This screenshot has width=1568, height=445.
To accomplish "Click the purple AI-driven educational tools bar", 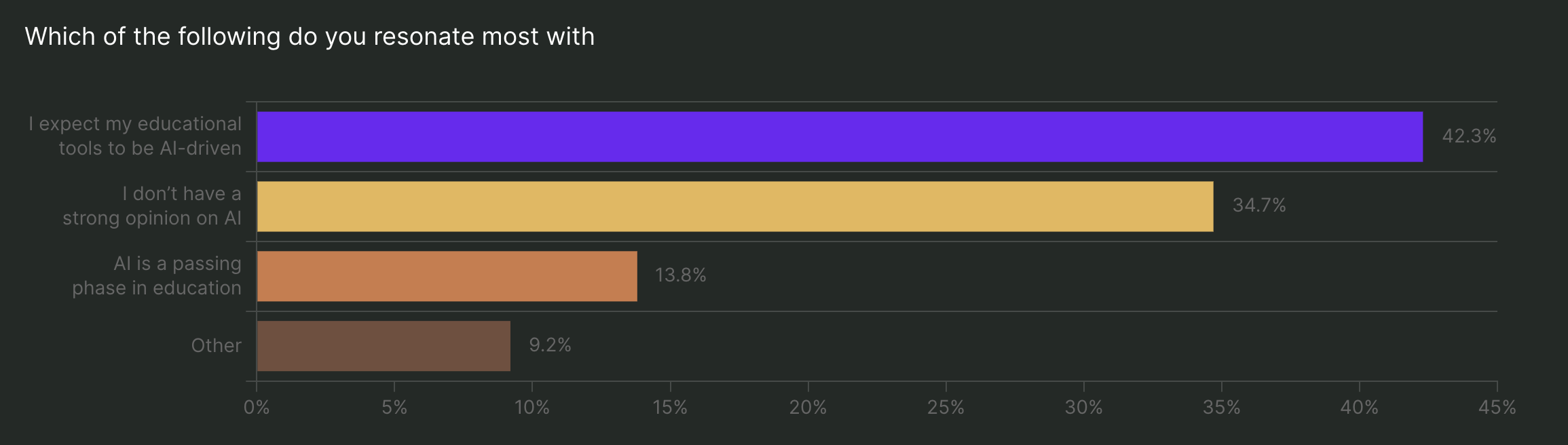I will pyautogui.click(x=840, y=137).
